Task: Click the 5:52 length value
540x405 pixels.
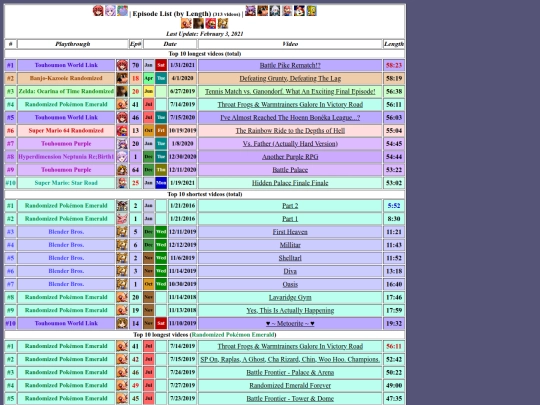Action: [x=394, y=206]
